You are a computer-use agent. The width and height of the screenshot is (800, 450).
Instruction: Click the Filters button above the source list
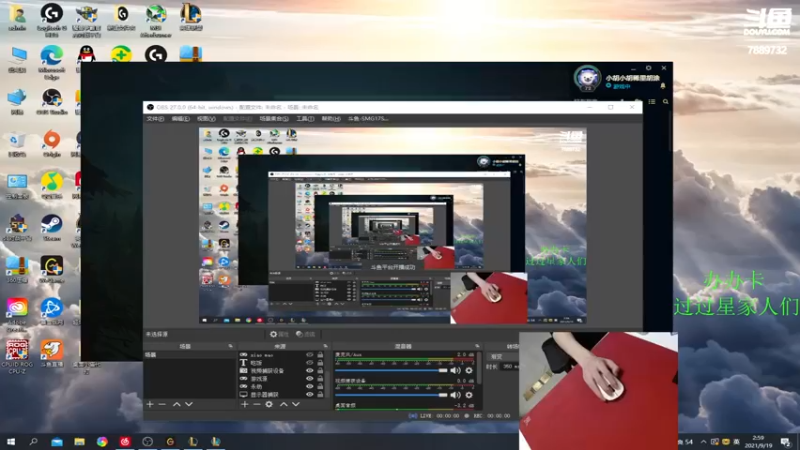306,334
